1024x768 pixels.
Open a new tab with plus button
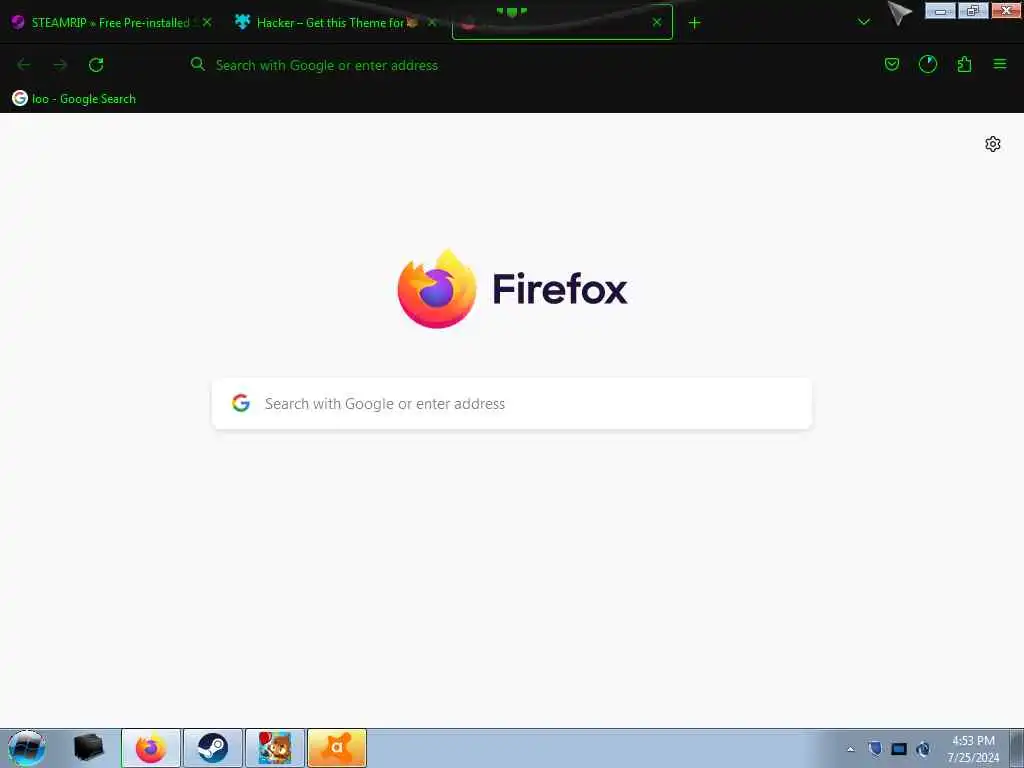(694, 23)
